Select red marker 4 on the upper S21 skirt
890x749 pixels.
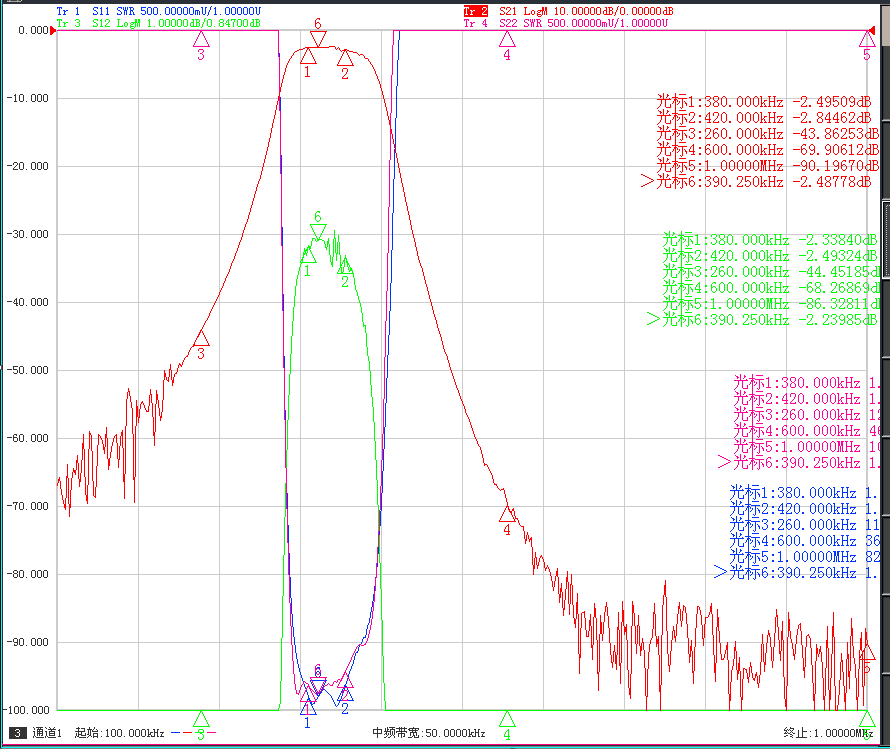coord(507,521)
